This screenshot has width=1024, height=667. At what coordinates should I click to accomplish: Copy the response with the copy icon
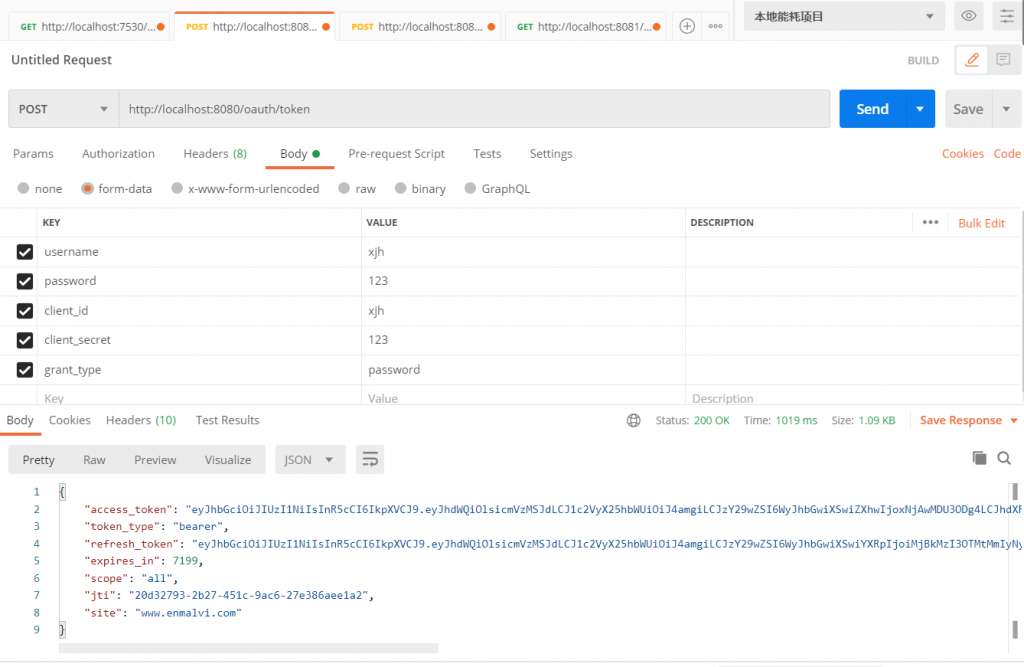pos(979,458)
